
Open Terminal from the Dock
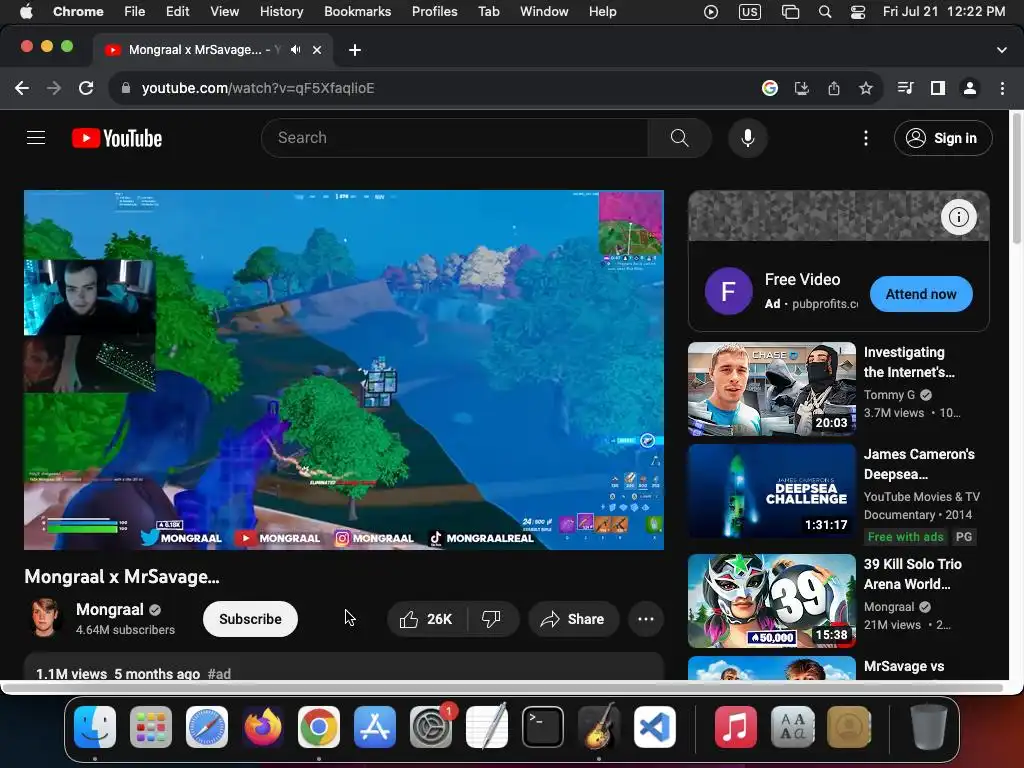(x=543, y=727)
